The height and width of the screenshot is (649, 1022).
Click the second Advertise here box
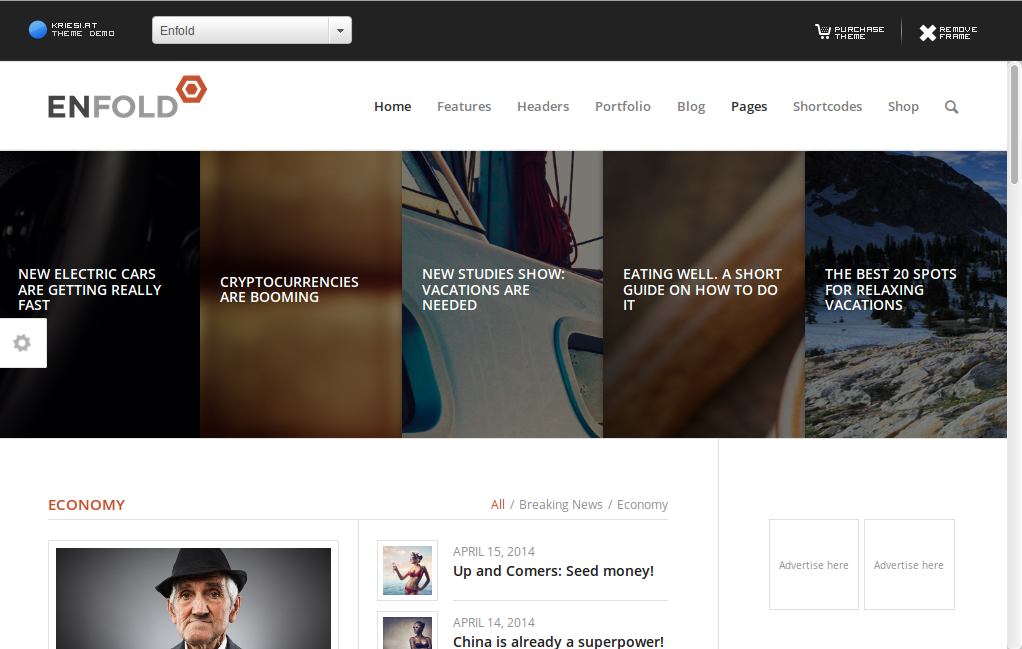(909, 565)
